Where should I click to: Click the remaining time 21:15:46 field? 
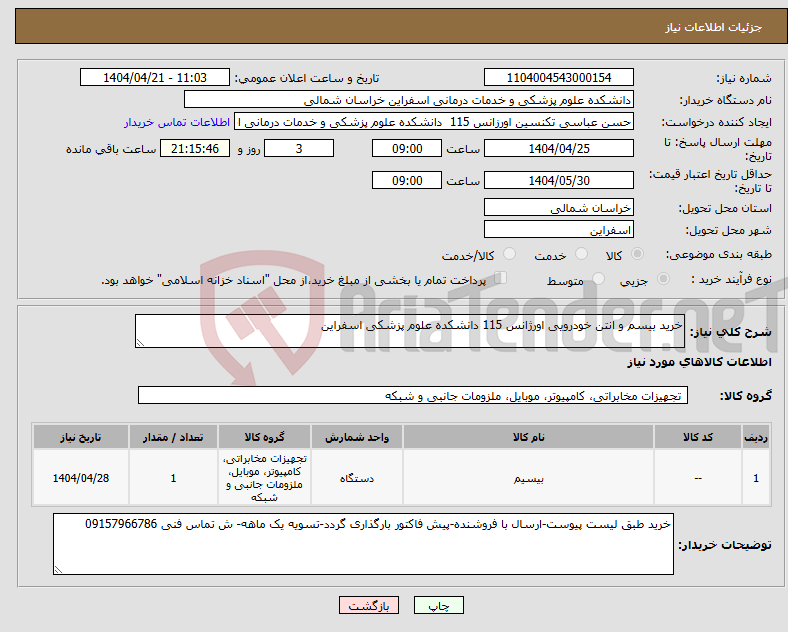click(x=195, y=149)
